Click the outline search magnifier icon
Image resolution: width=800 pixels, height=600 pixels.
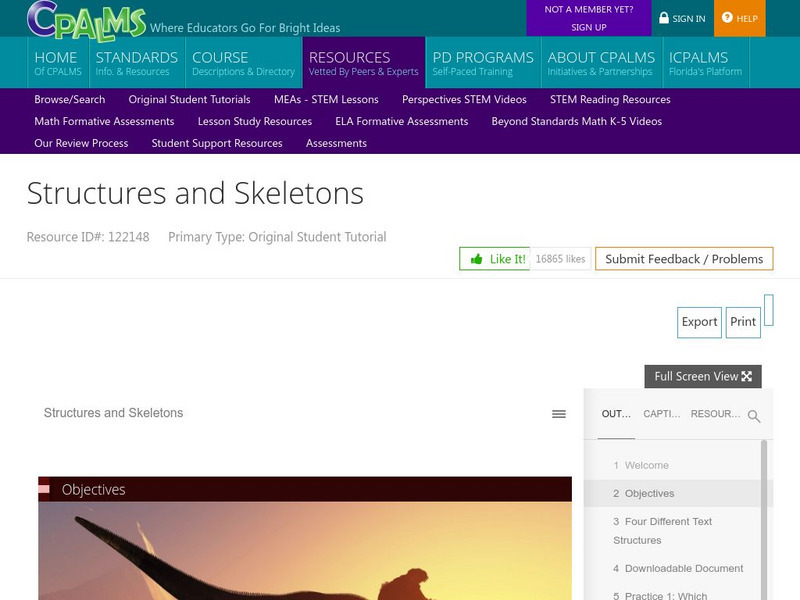tap(754, 416)
